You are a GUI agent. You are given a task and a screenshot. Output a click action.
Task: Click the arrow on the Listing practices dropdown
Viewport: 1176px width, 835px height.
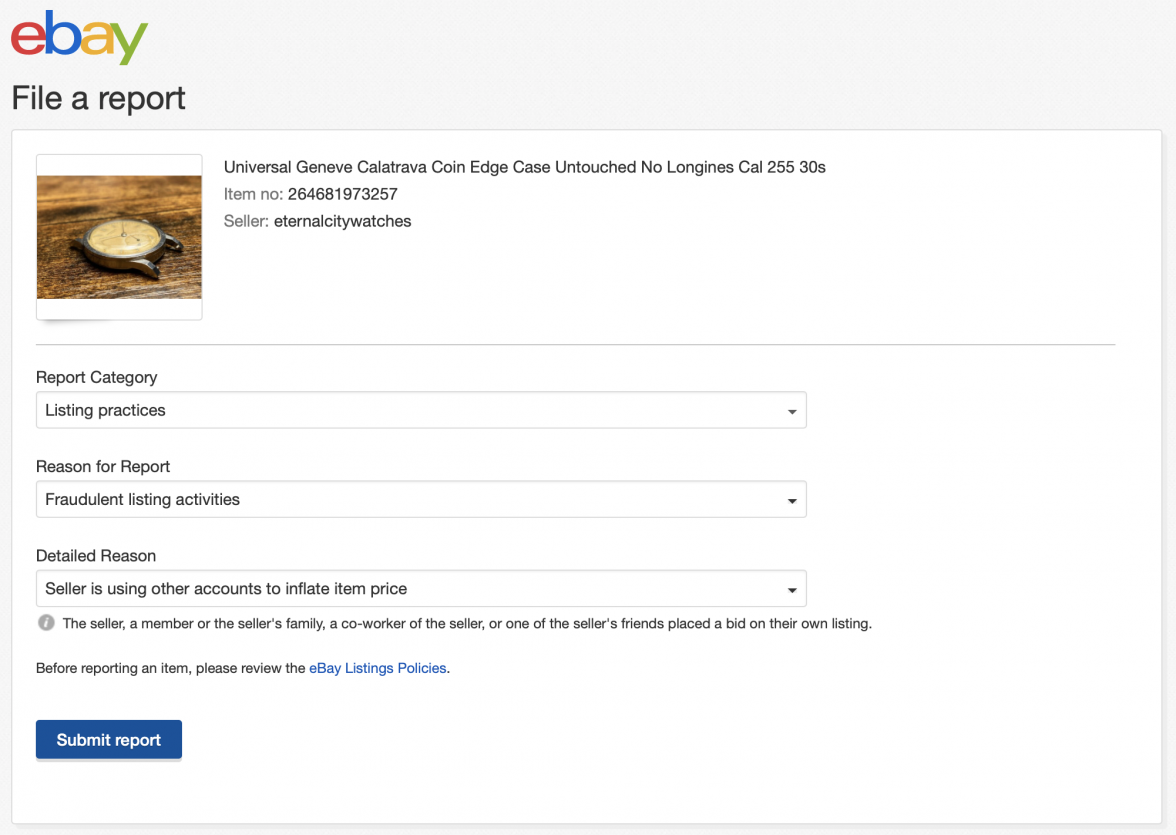[791, 411]
